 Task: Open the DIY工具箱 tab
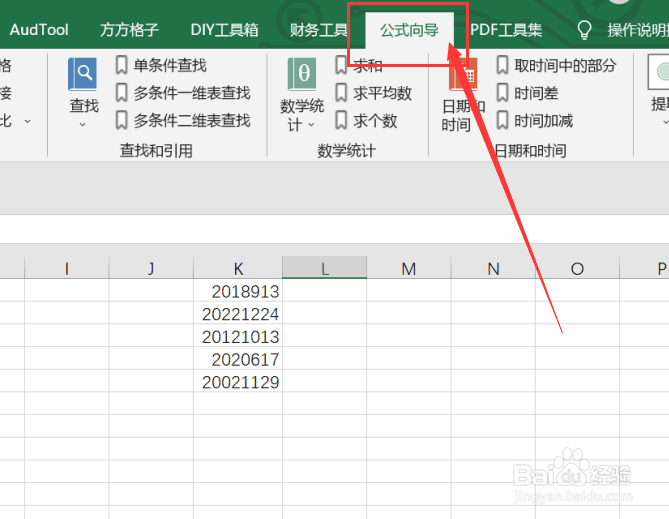point(224,30)
